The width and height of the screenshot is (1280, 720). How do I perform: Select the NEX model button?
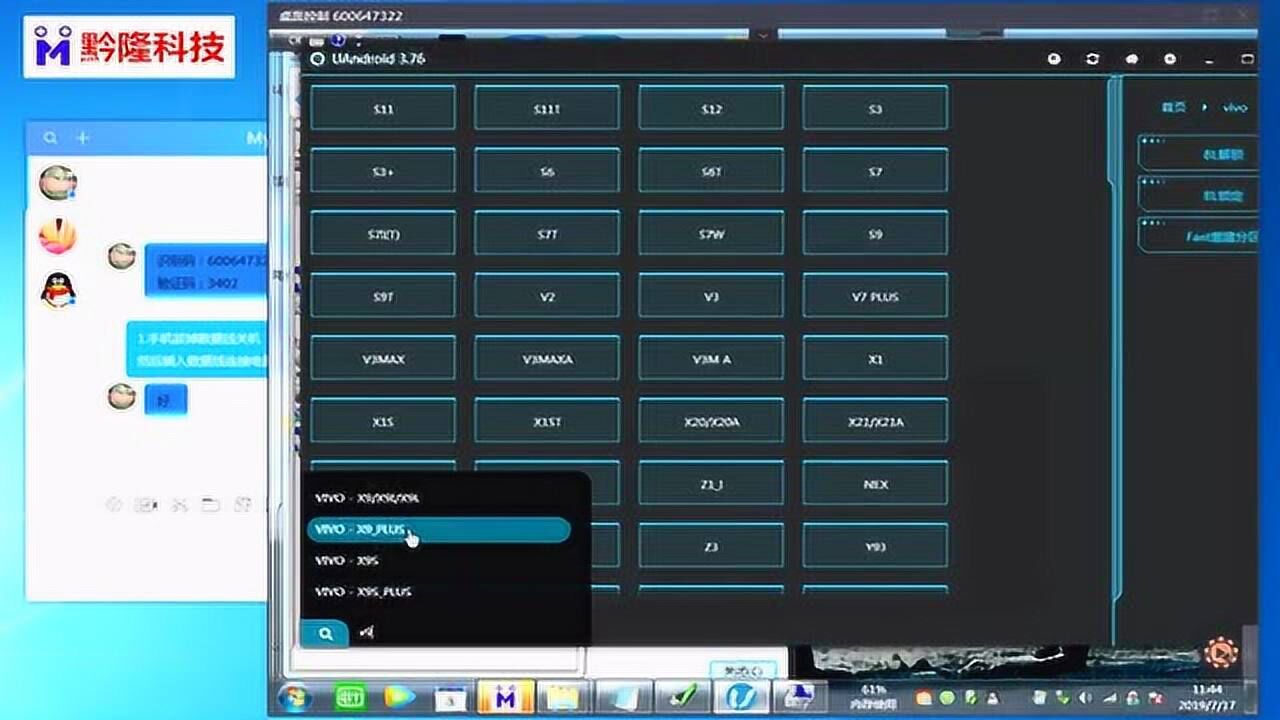pyautogui.click(x=875, y=484)
